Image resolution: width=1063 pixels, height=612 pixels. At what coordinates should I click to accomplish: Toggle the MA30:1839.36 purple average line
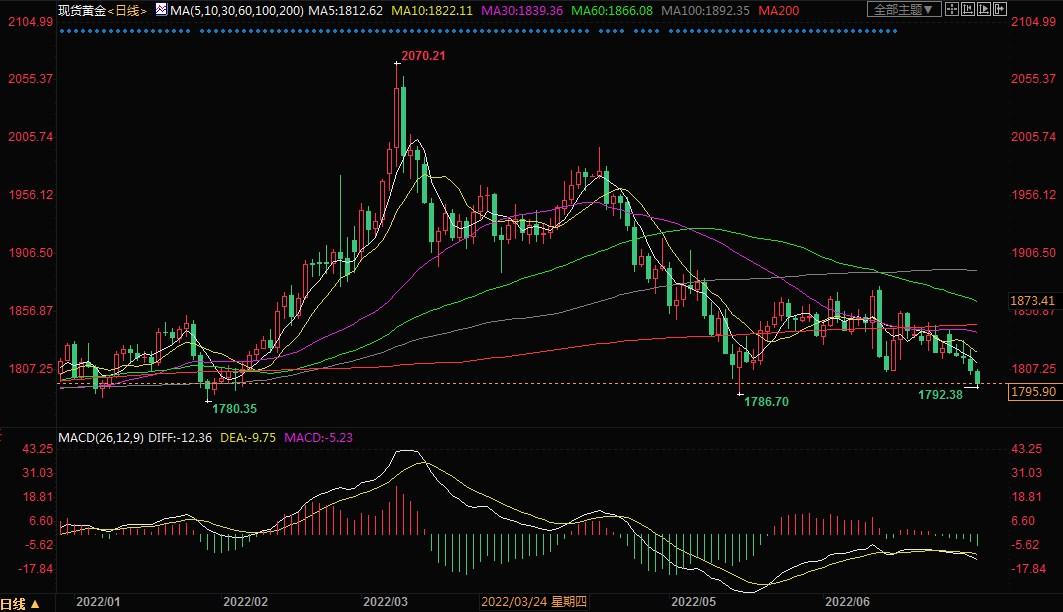523,10
